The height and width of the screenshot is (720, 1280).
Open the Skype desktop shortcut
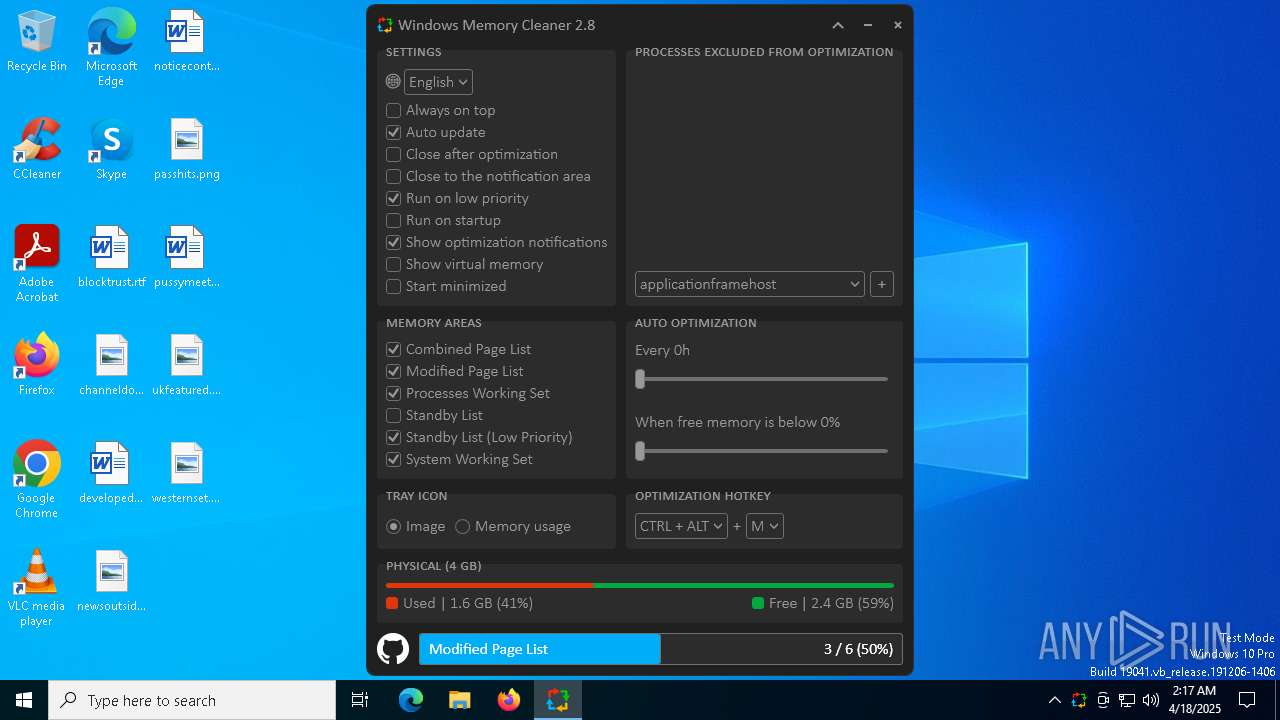point(111,149)
